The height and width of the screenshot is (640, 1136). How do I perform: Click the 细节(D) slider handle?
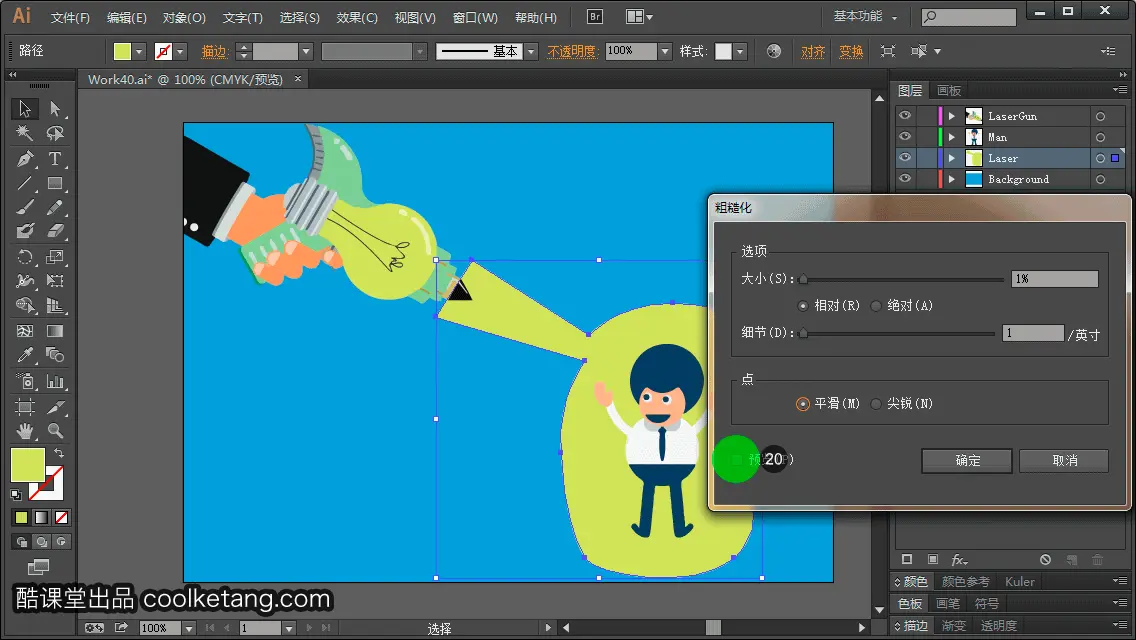(x=803, y=333)
